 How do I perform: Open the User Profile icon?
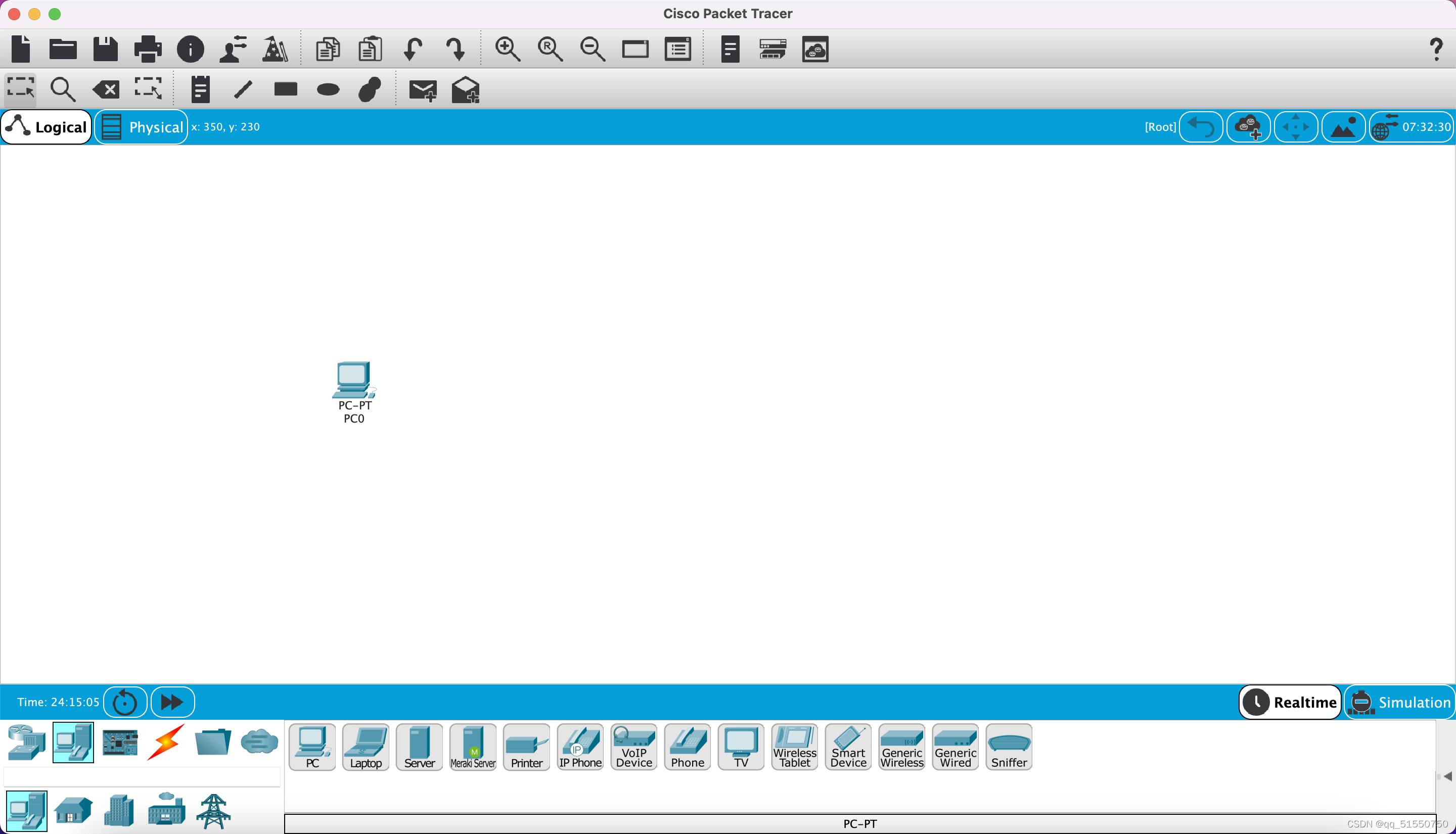click(233, 49)
